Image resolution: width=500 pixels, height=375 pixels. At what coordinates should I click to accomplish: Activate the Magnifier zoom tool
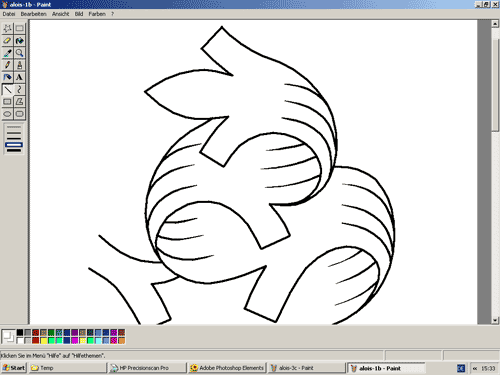point(20,53)
